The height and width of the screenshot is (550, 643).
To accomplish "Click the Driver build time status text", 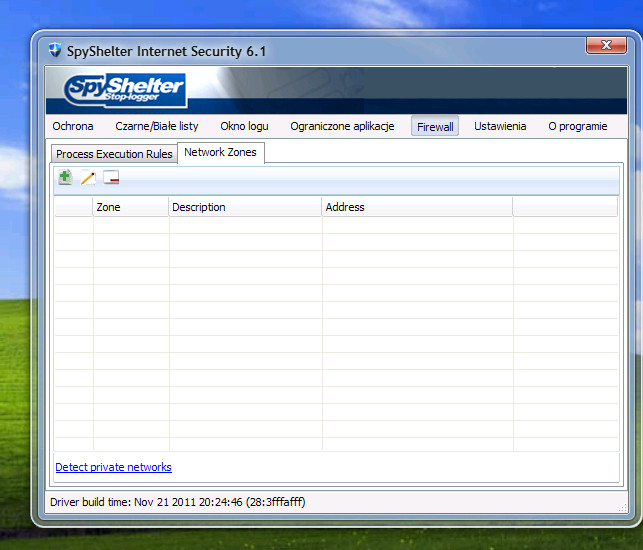I will tap(178, 502).
